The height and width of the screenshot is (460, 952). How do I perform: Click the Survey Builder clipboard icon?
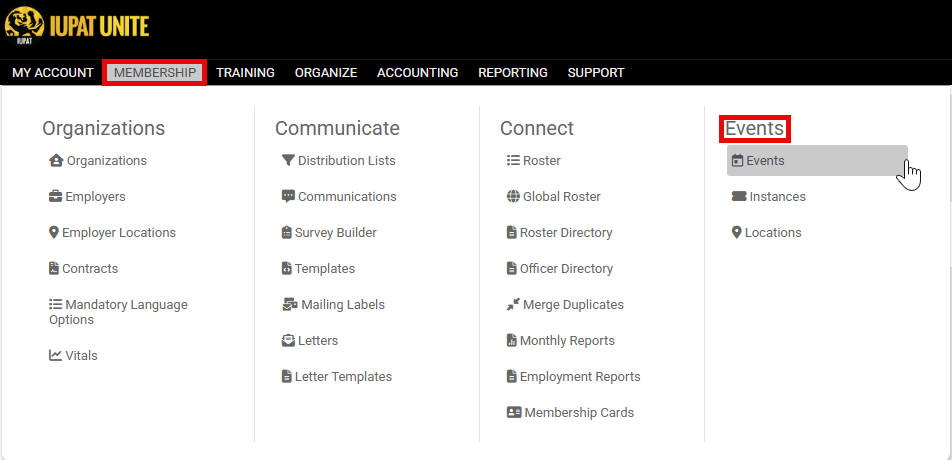pos(287,232)
